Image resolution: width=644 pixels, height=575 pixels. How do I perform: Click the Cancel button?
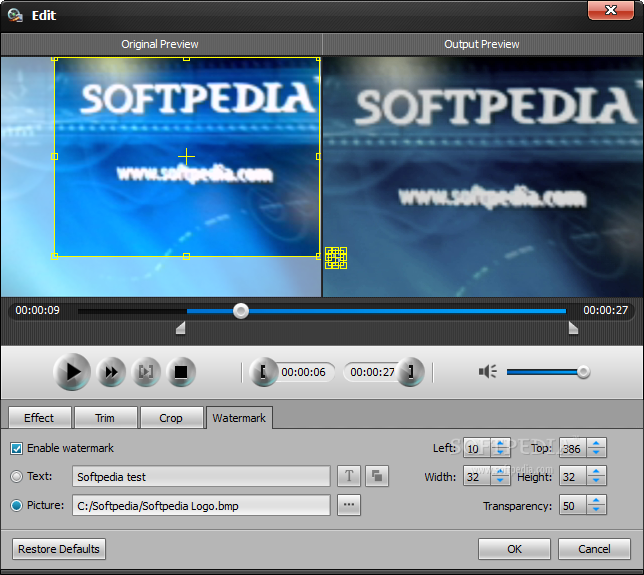594,549
